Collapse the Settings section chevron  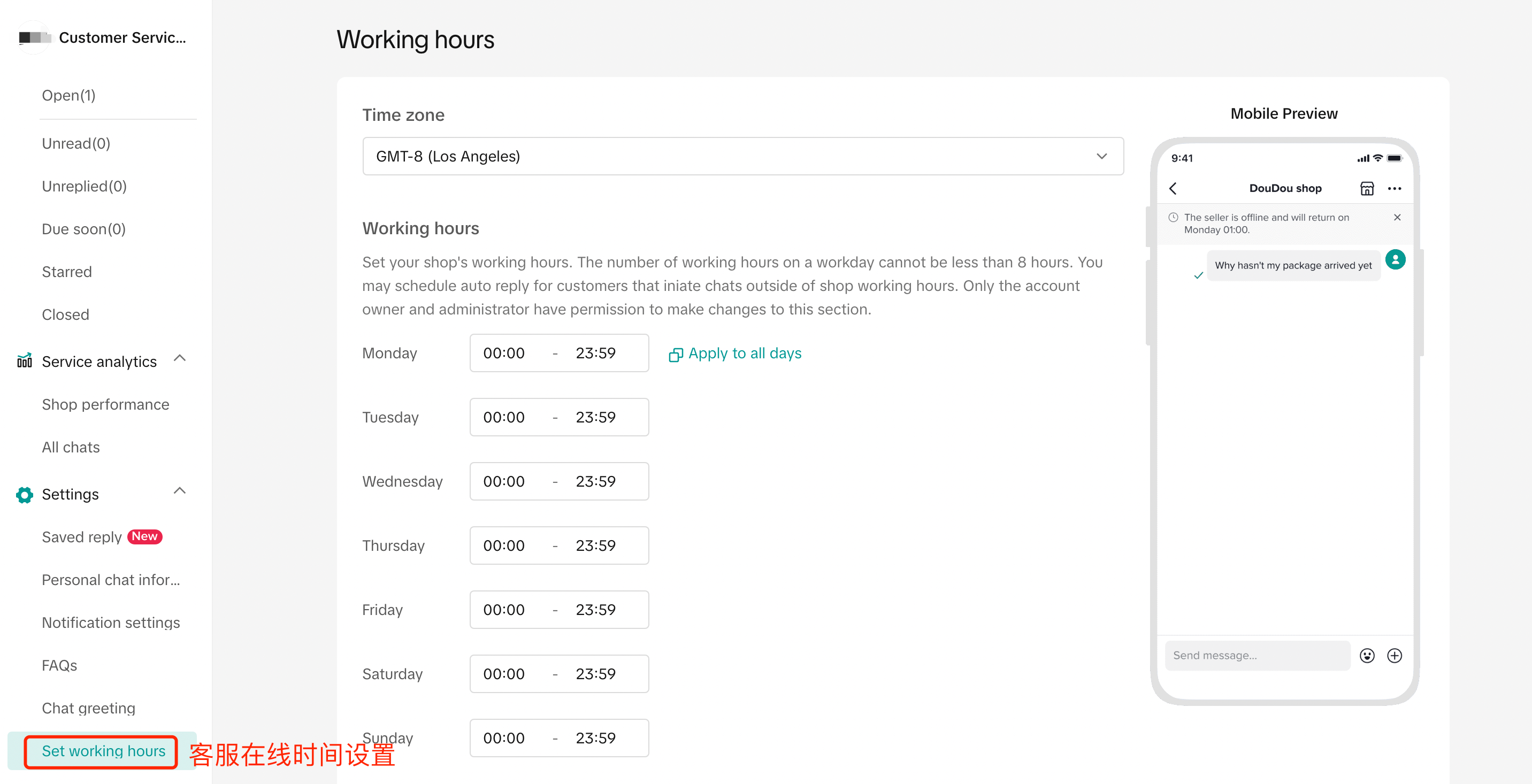180,491
